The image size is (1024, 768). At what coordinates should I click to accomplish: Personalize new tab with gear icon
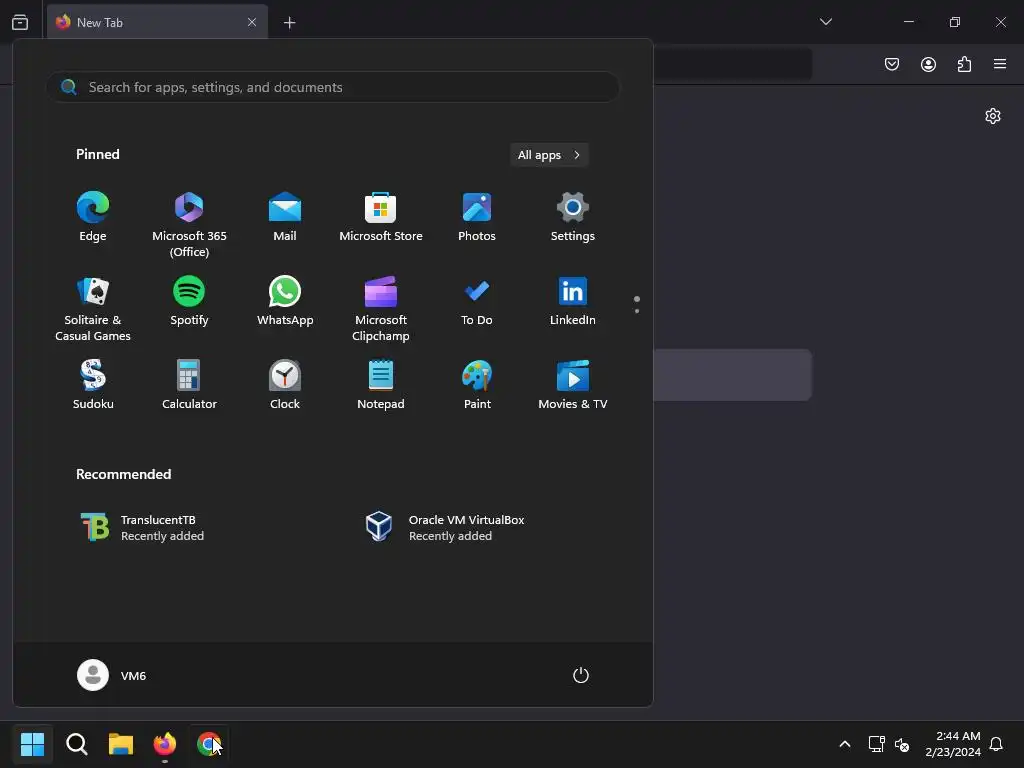click(x=993, y=116)
